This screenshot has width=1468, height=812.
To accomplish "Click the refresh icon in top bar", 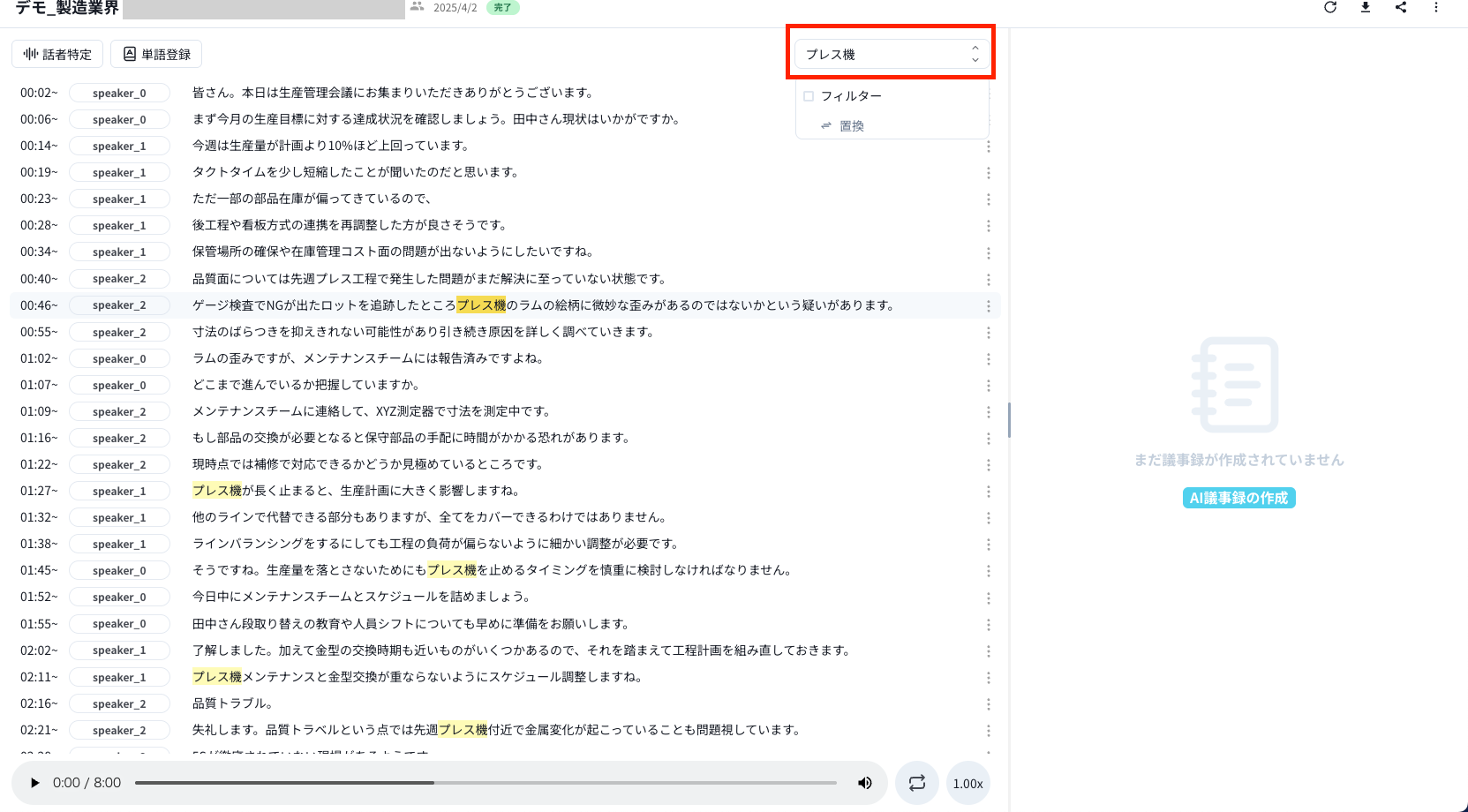I will [1330, 8].
